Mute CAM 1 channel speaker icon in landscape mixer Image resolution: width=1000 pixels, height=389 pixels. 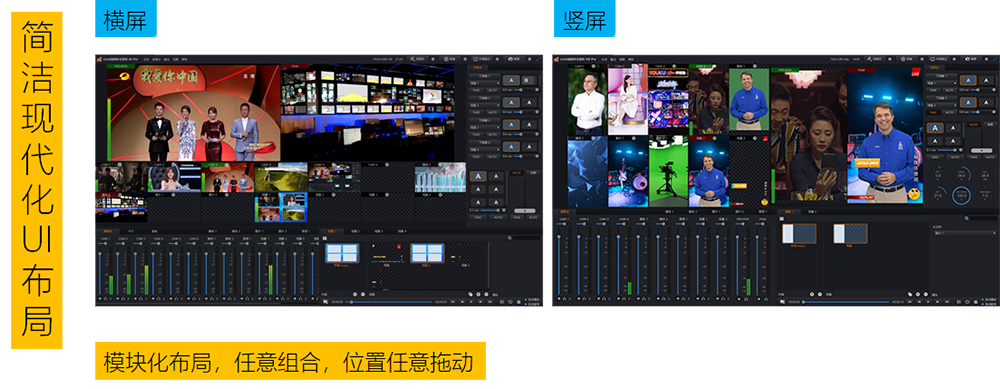pos(100,298)
